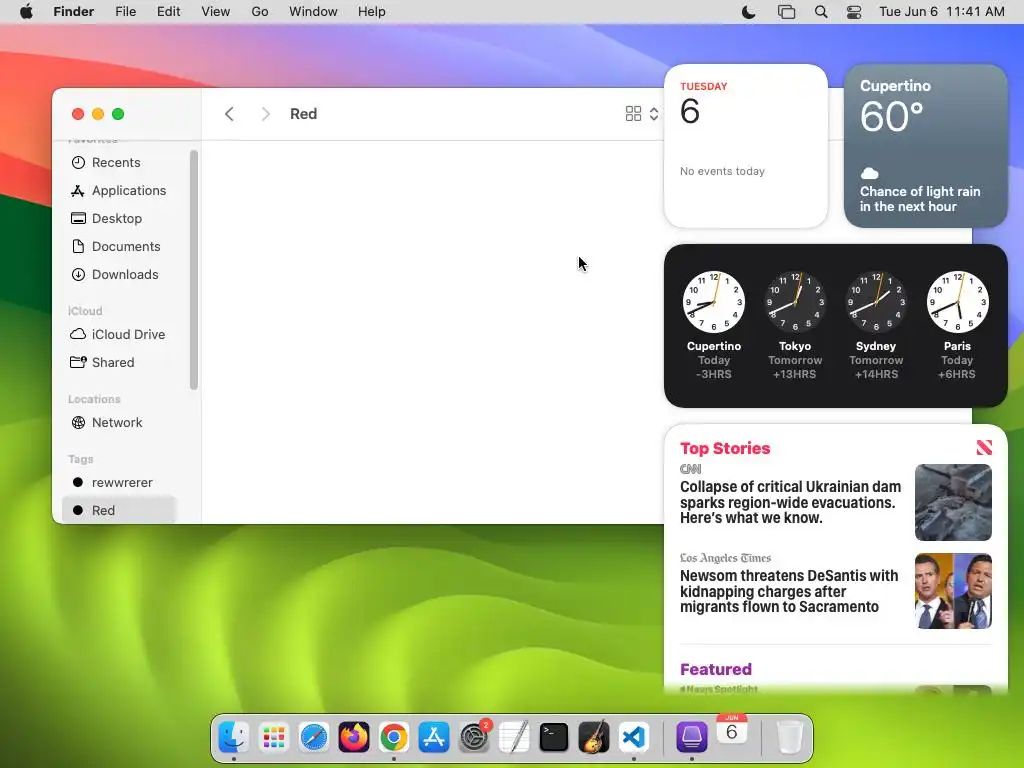1024x768 pixels.
Task: Select iCloud Drive in sidebar
Action: point(119,334)
